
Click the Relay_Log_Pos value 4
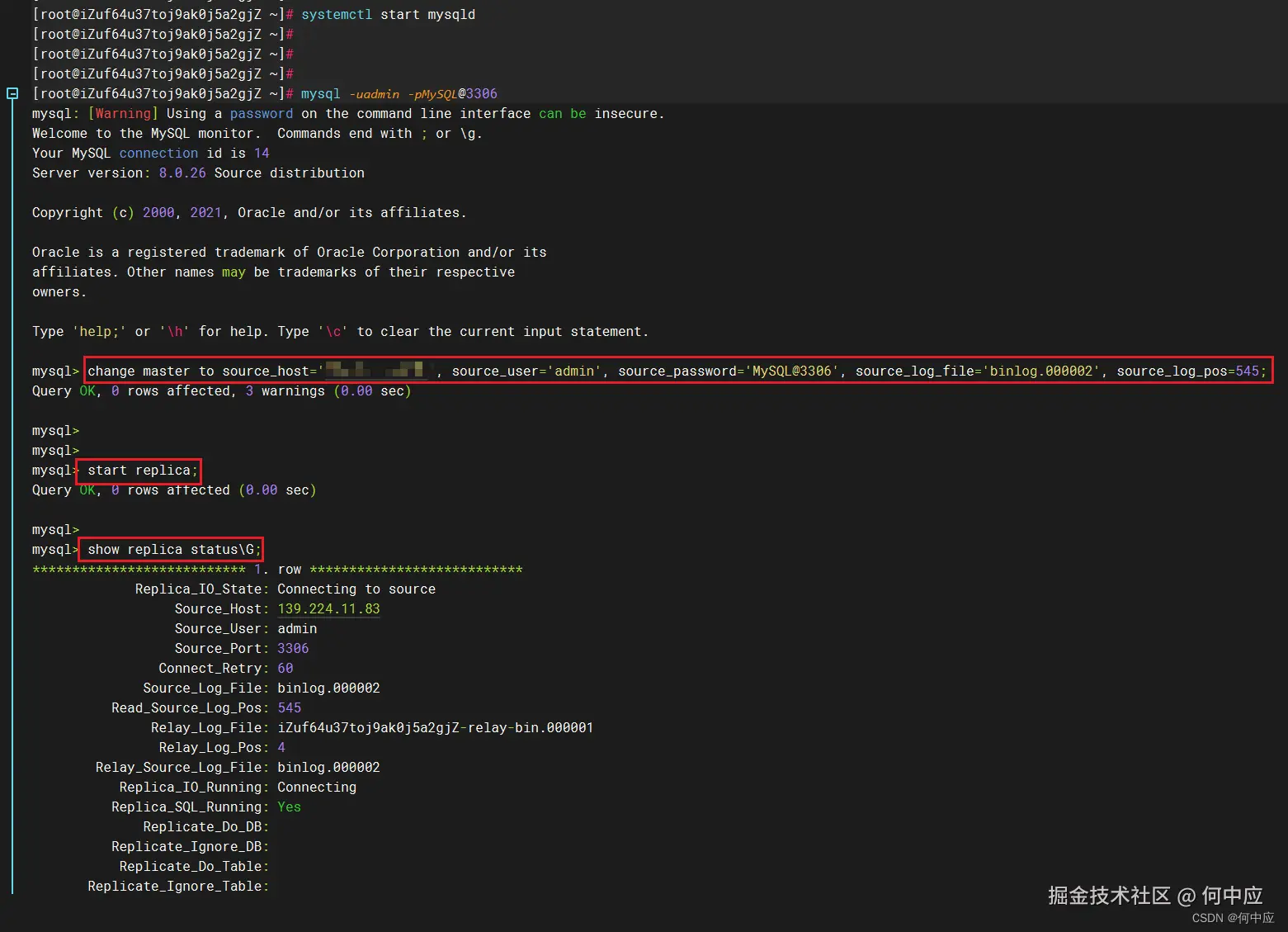281,748
